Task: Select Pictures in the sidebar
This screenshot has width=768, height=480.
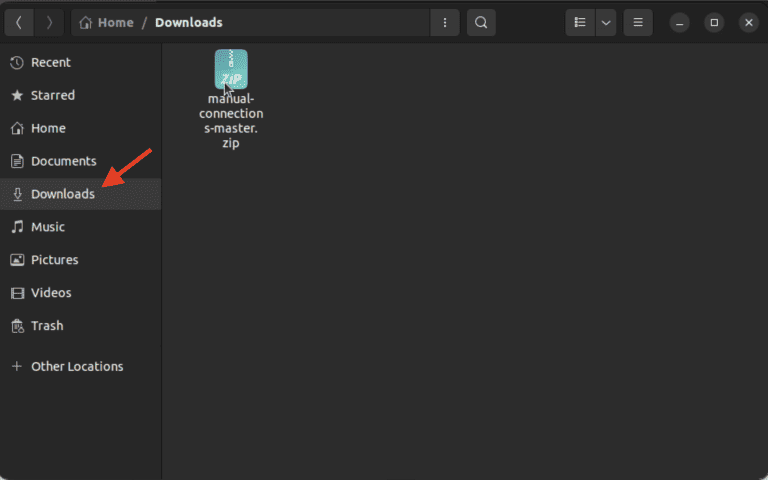Action: pos(54,260)
